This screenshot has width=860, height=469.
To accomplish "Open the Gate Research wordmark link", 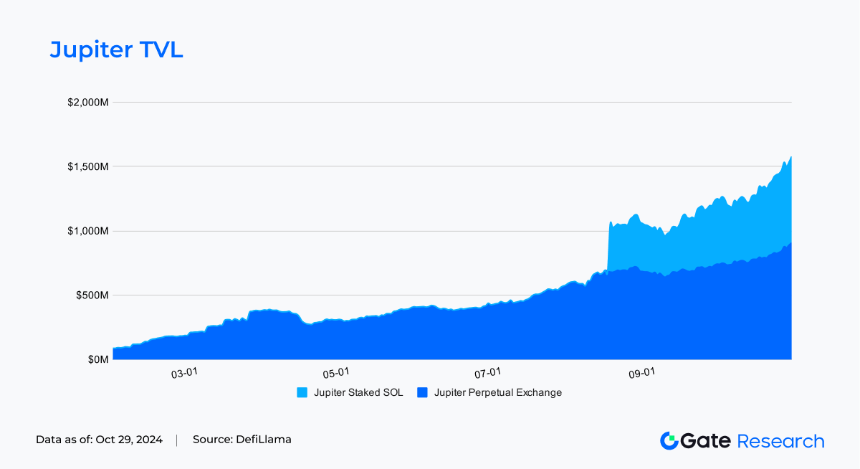I will point(742,441).
